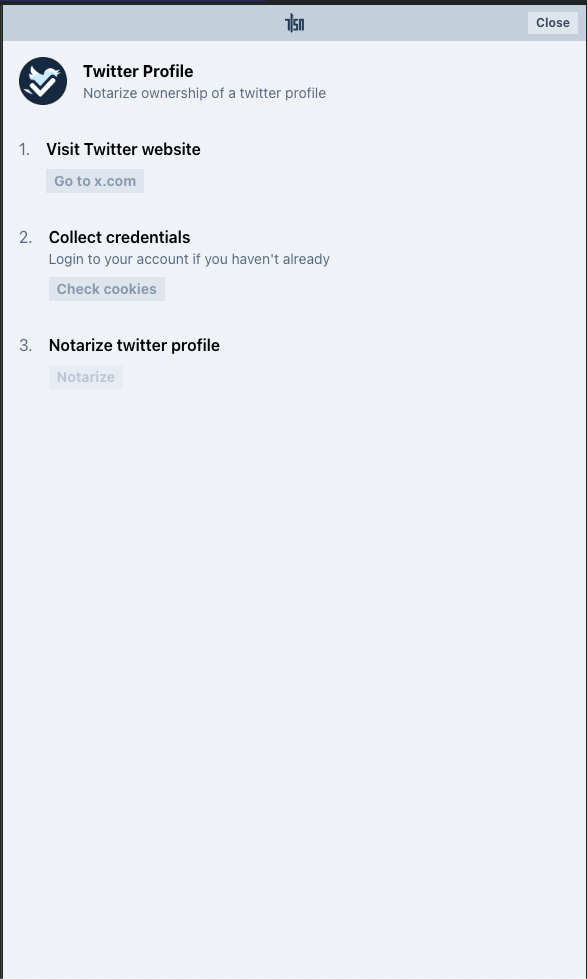
Task: Click step number 1 marker
Action: click(x=24, y=150)
